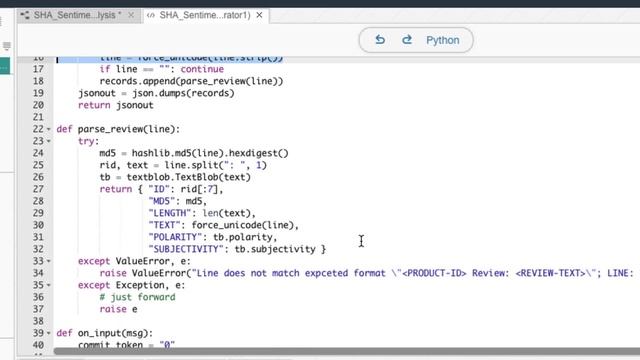Click the undo arrow icon
The width and height of the screenshot is (640, 360).
tap(380, 40)
